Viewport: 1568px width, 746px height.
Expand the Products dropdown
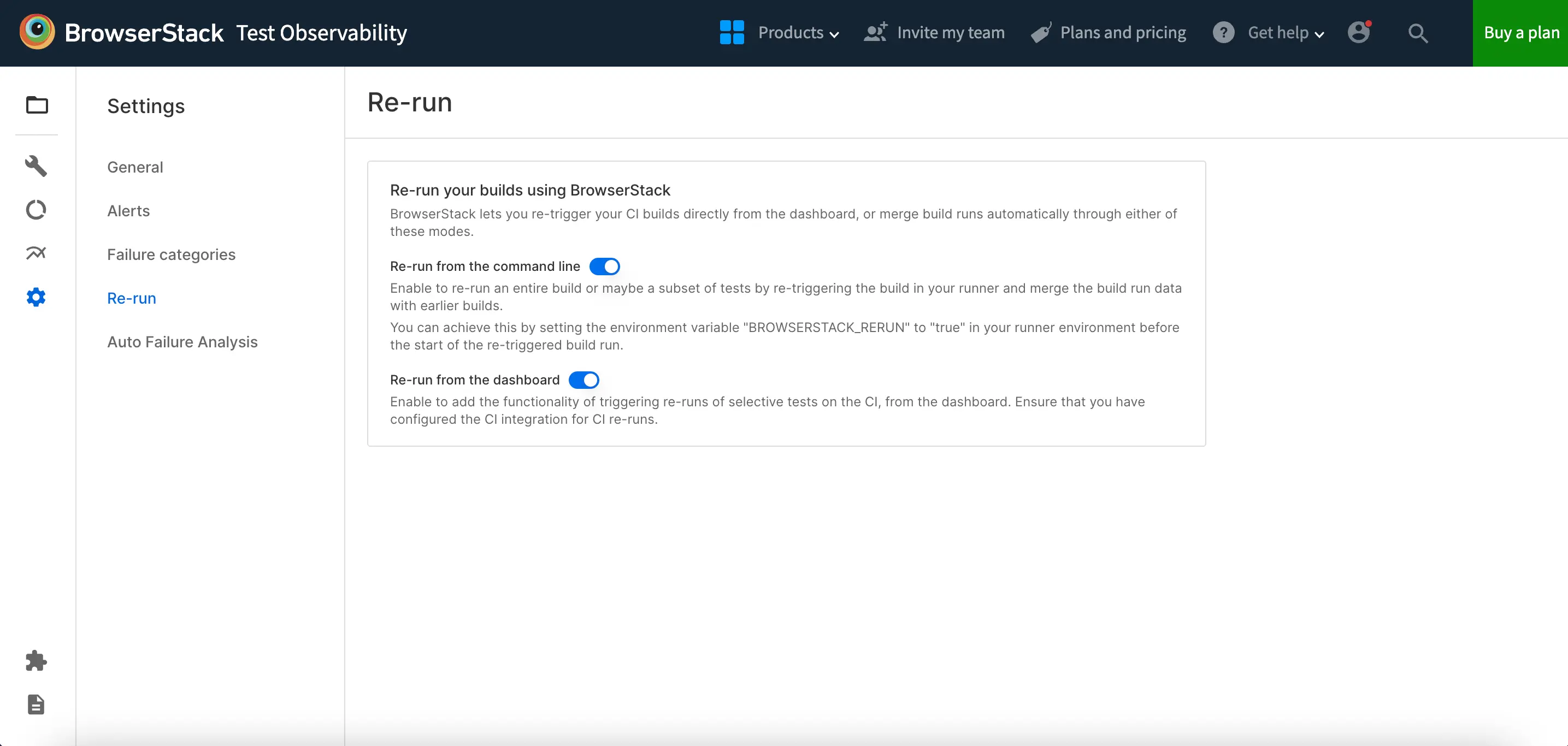click(x=798, y=32)
